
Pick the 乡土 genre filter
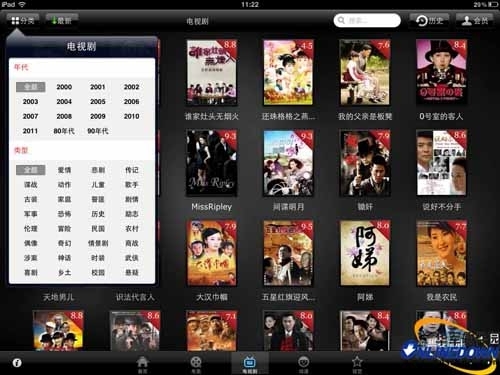tap(64, 273)
